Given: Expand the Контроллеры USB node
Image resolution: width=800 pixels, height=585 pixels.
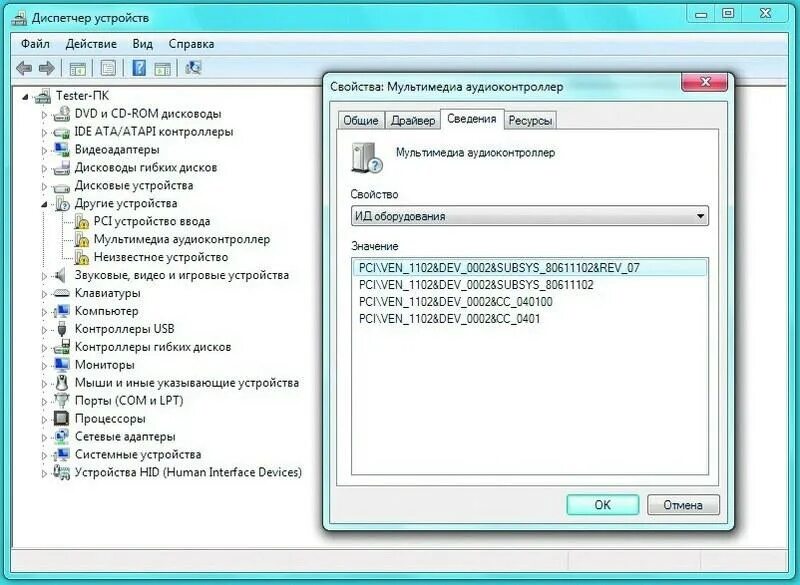Looking at the screenshot, I should coord(44,330).
